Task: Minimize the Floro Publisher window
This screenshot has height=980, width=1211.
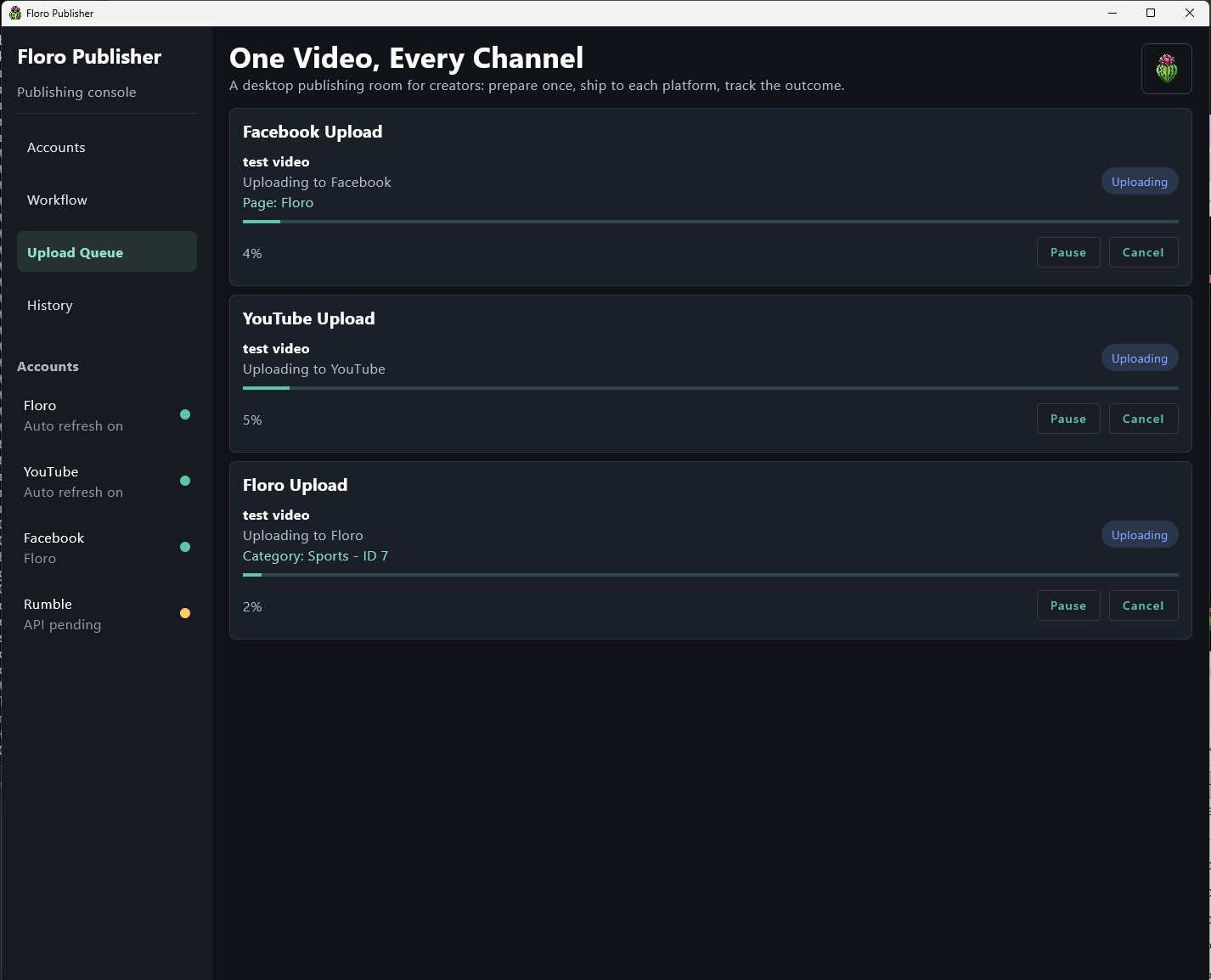Action: [x=1112, y=13]
